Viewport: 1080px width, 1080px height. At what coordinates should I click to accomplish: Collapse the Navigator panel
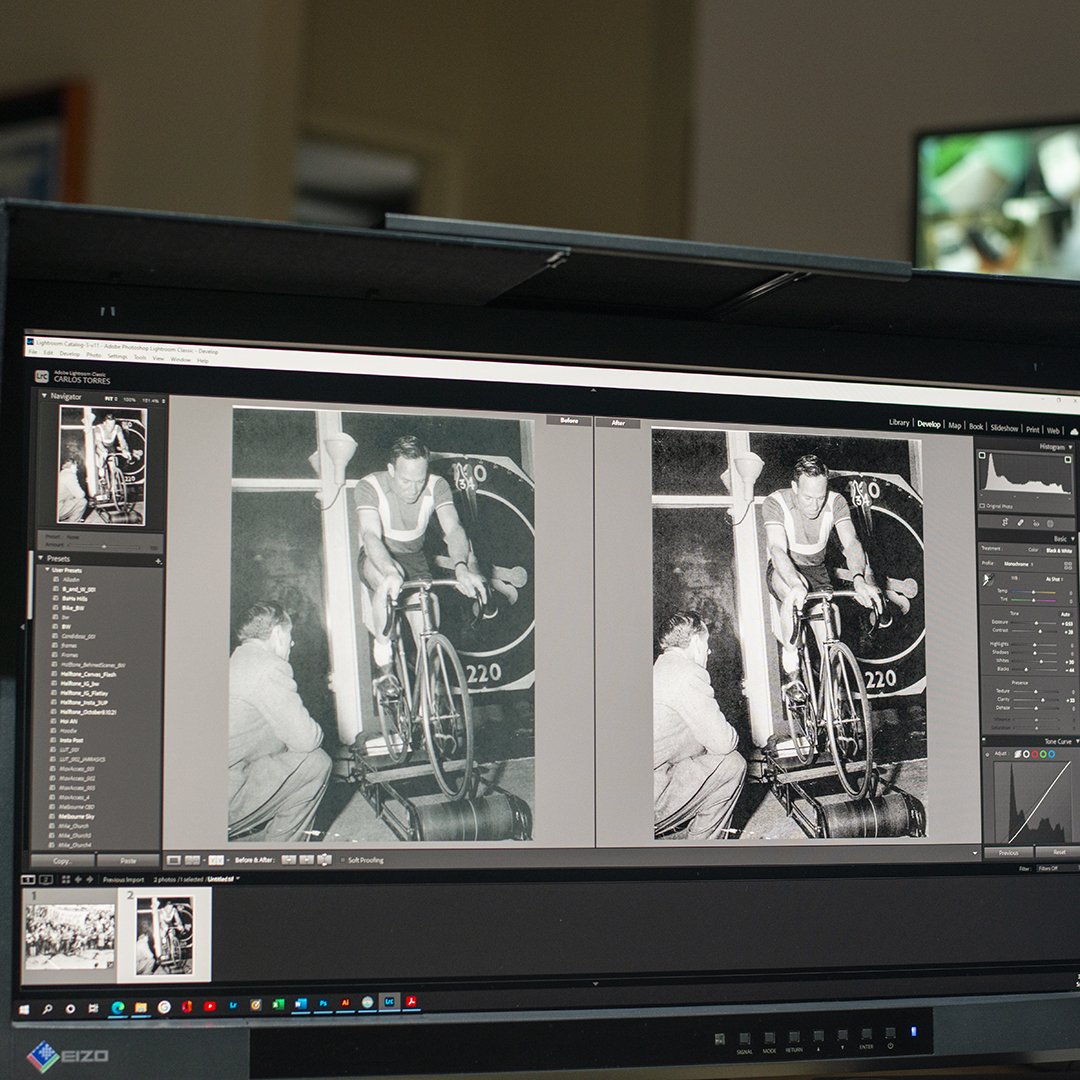point(44,396)
